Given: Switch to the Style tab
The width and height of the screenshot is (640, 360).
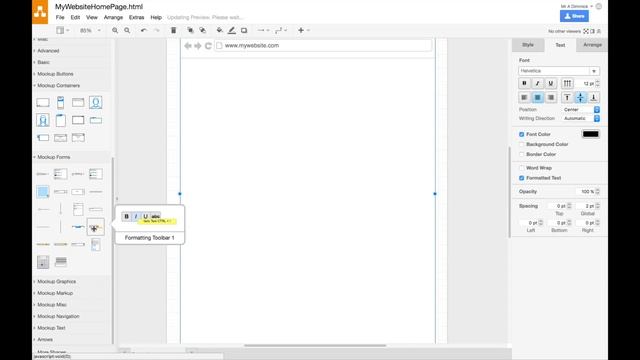Looking at the screenshot, I should coord(528,45).
